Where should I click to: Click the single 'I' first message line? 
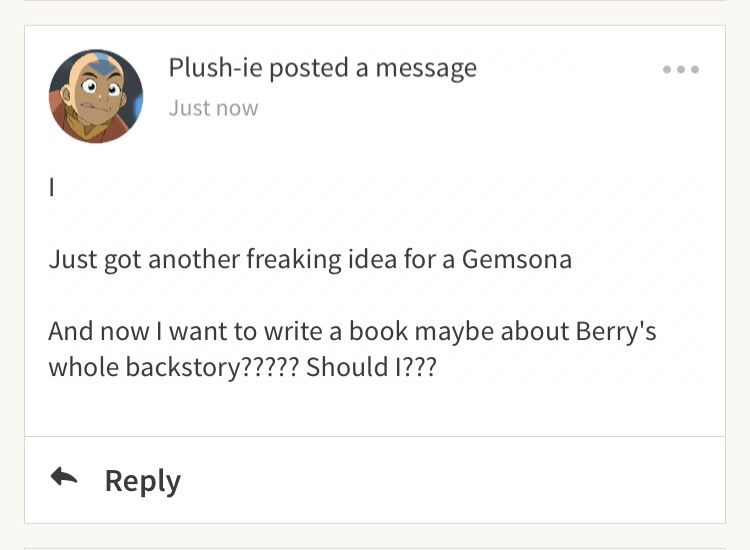pos(52,187)
